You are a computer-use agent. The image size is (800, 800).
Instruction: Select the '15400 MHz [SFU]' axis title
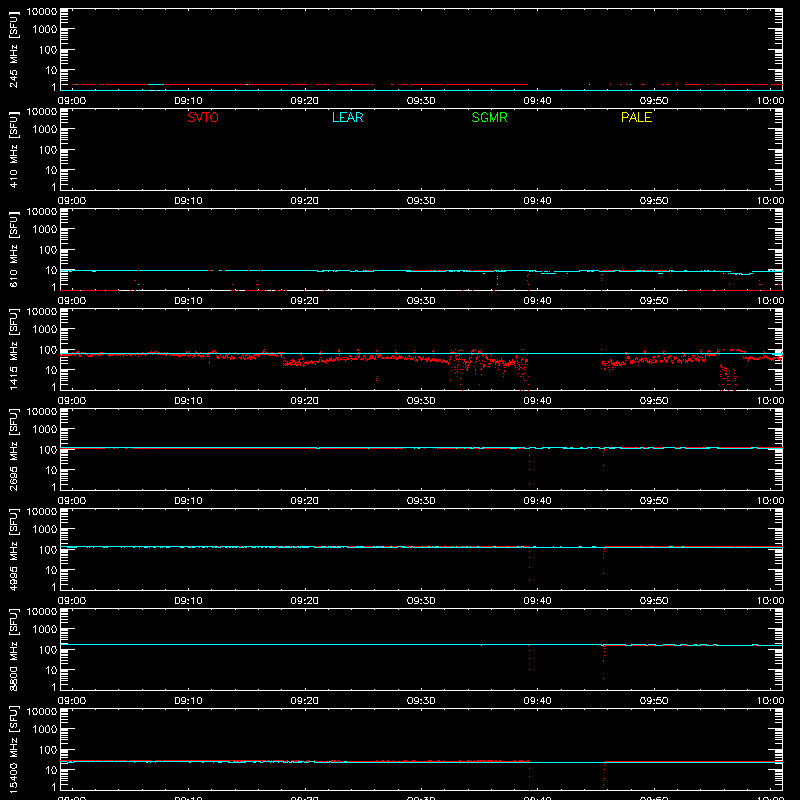click(x=13, y=749)
